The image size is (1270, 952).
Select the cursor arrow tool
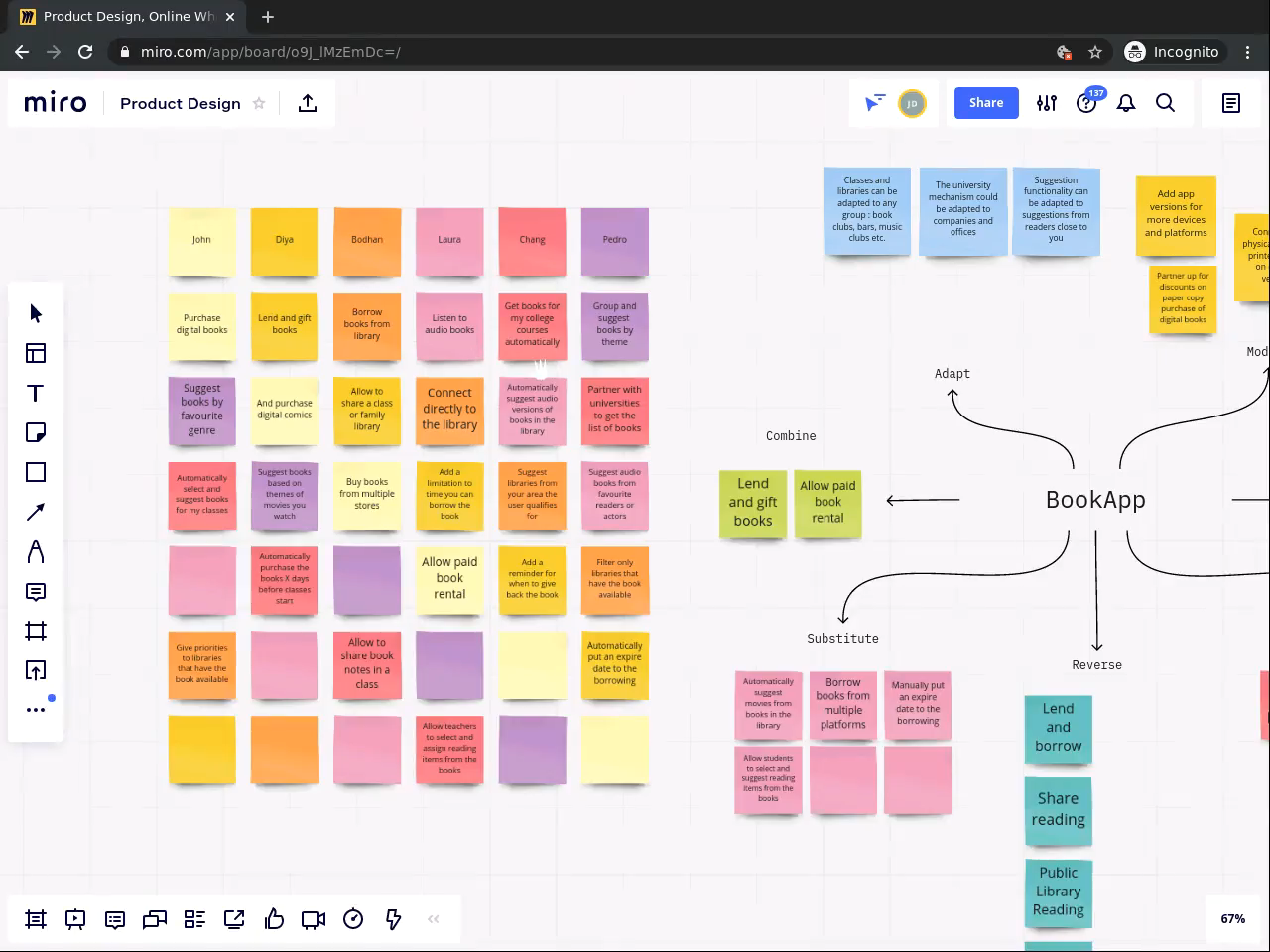[36, 313]
